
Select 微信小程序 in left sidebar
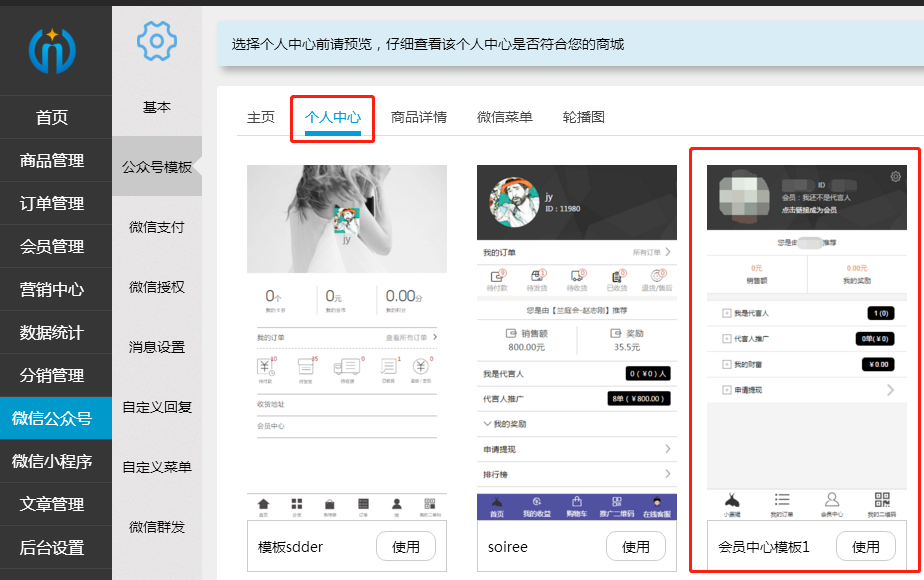[55, 461]
